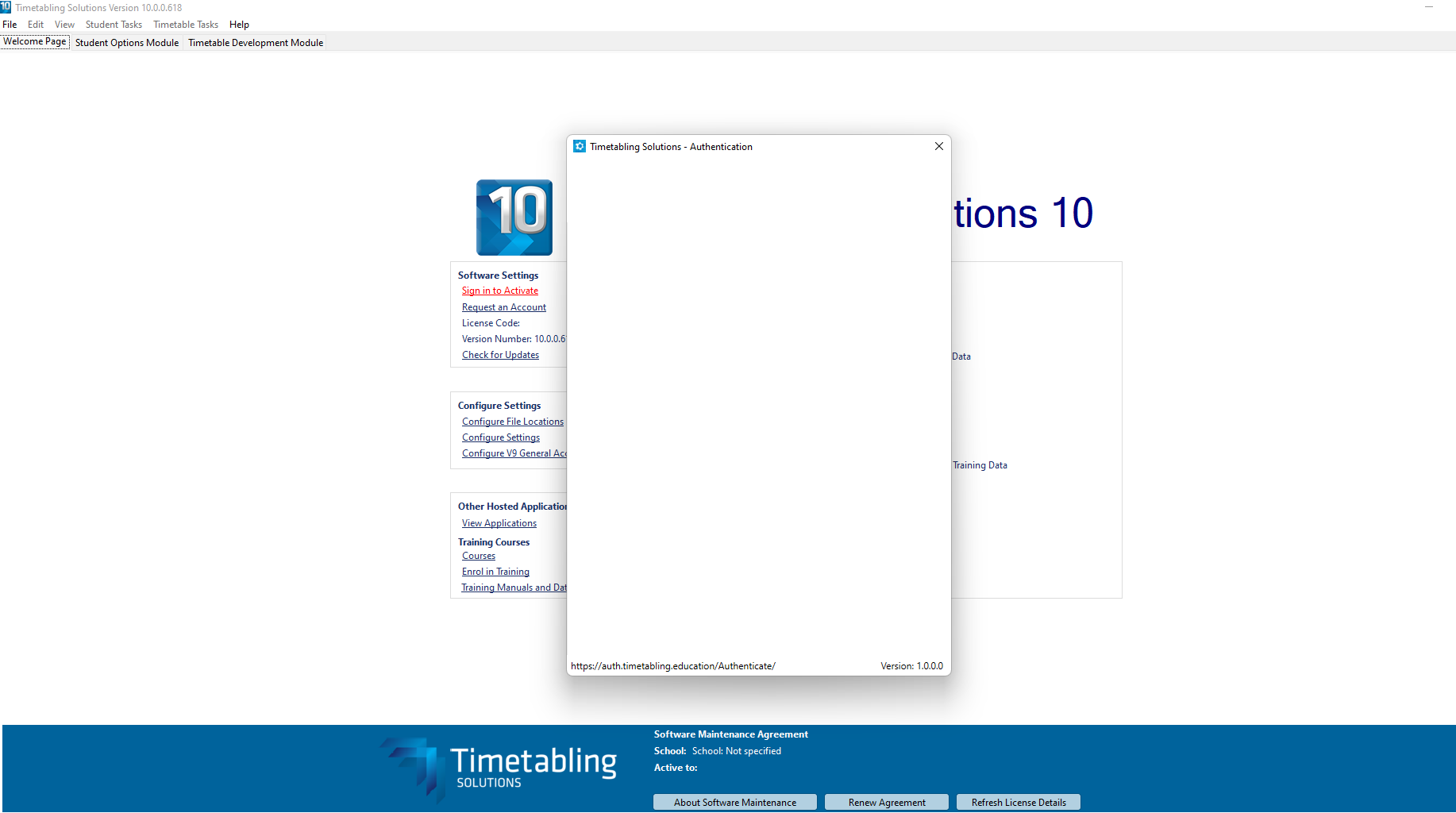The width and height of the screenshot is (1456, 813).
Task: Click School: Not specified text
Action: coord(737,751)
